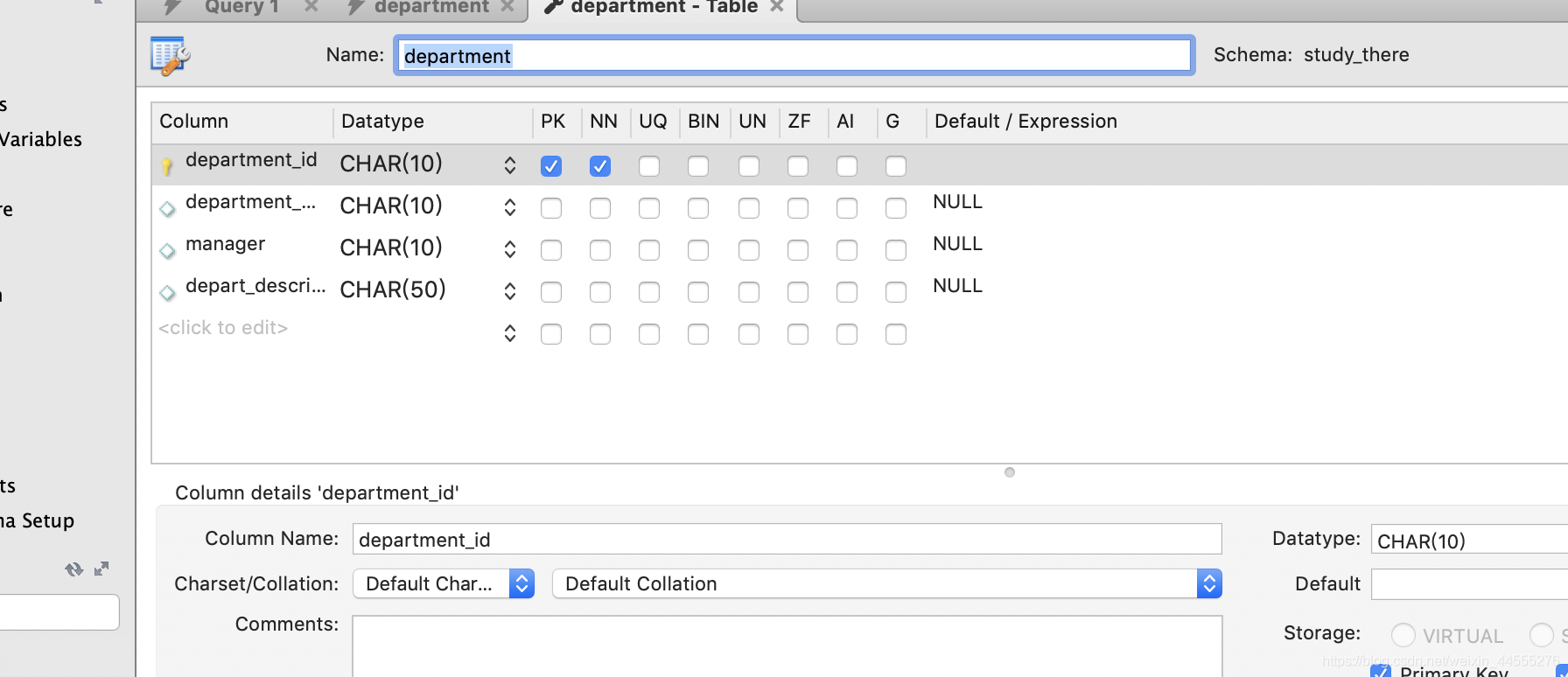Click the table Name input field
This screenshot has height=677, width=1568.
794,56
